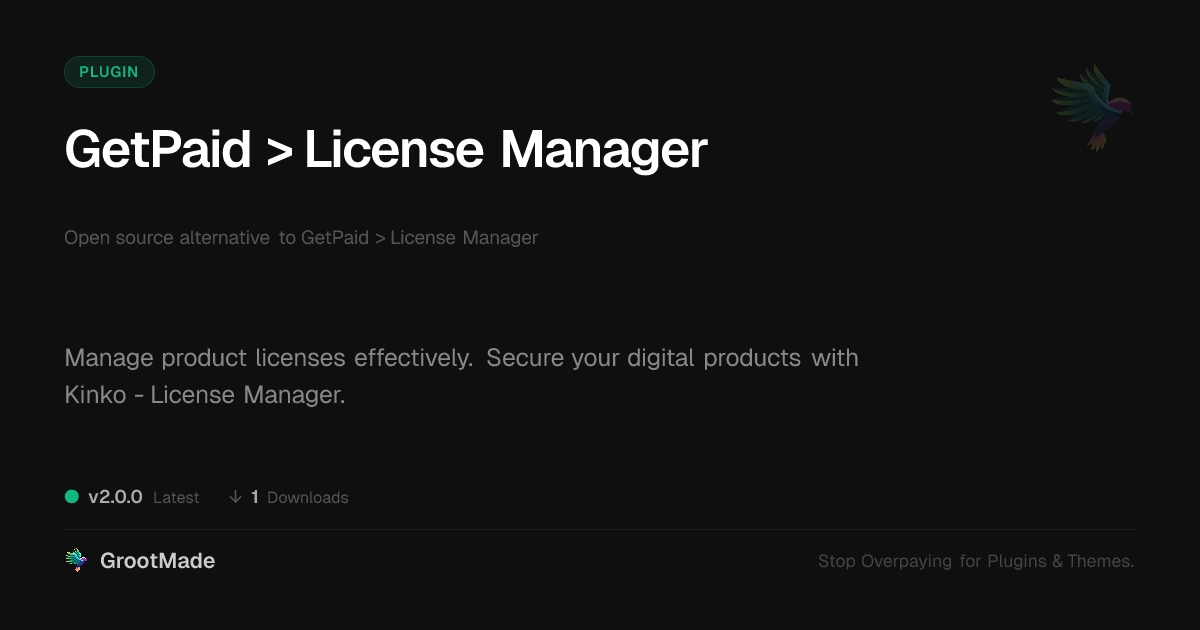Click the down-arrow downloads icon
1200x630 pixels.
[x=235, y=496]
